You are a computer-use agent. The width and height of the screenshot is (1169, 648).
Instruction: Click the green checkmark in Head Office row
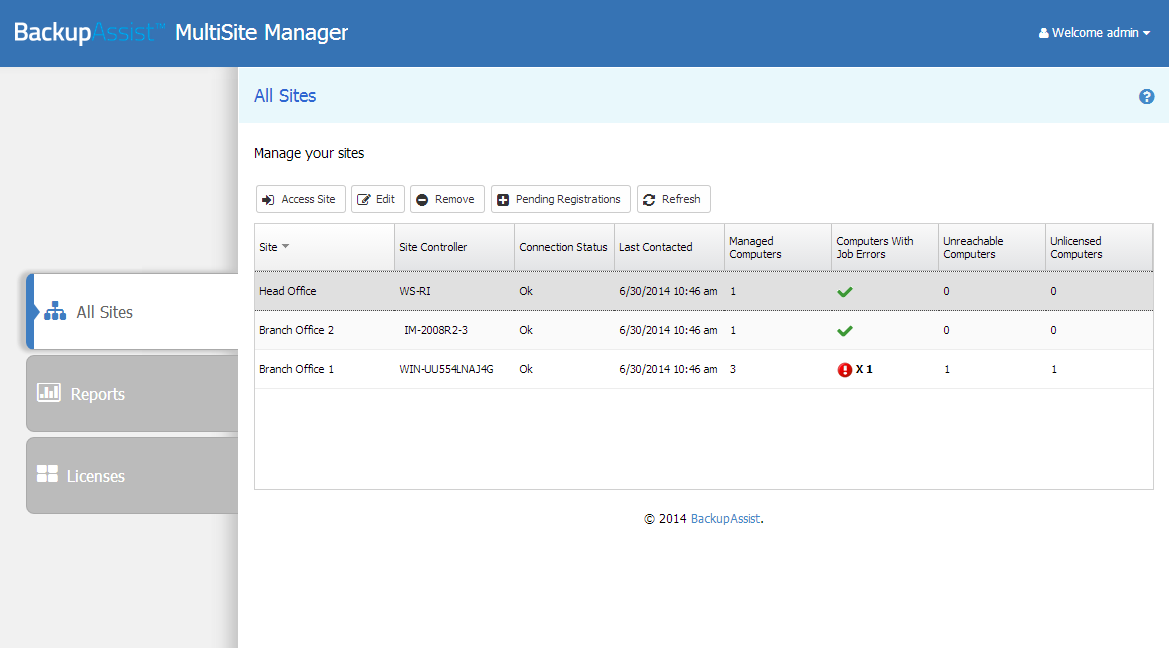[844, 292]
